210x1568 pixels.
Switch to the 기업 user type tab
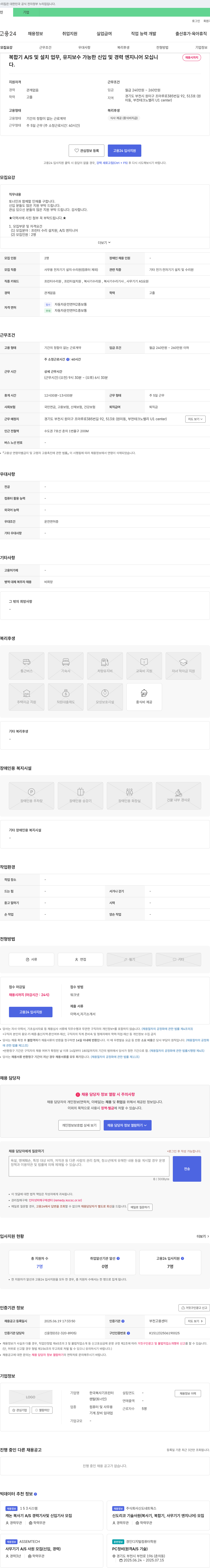click(26, 12)
